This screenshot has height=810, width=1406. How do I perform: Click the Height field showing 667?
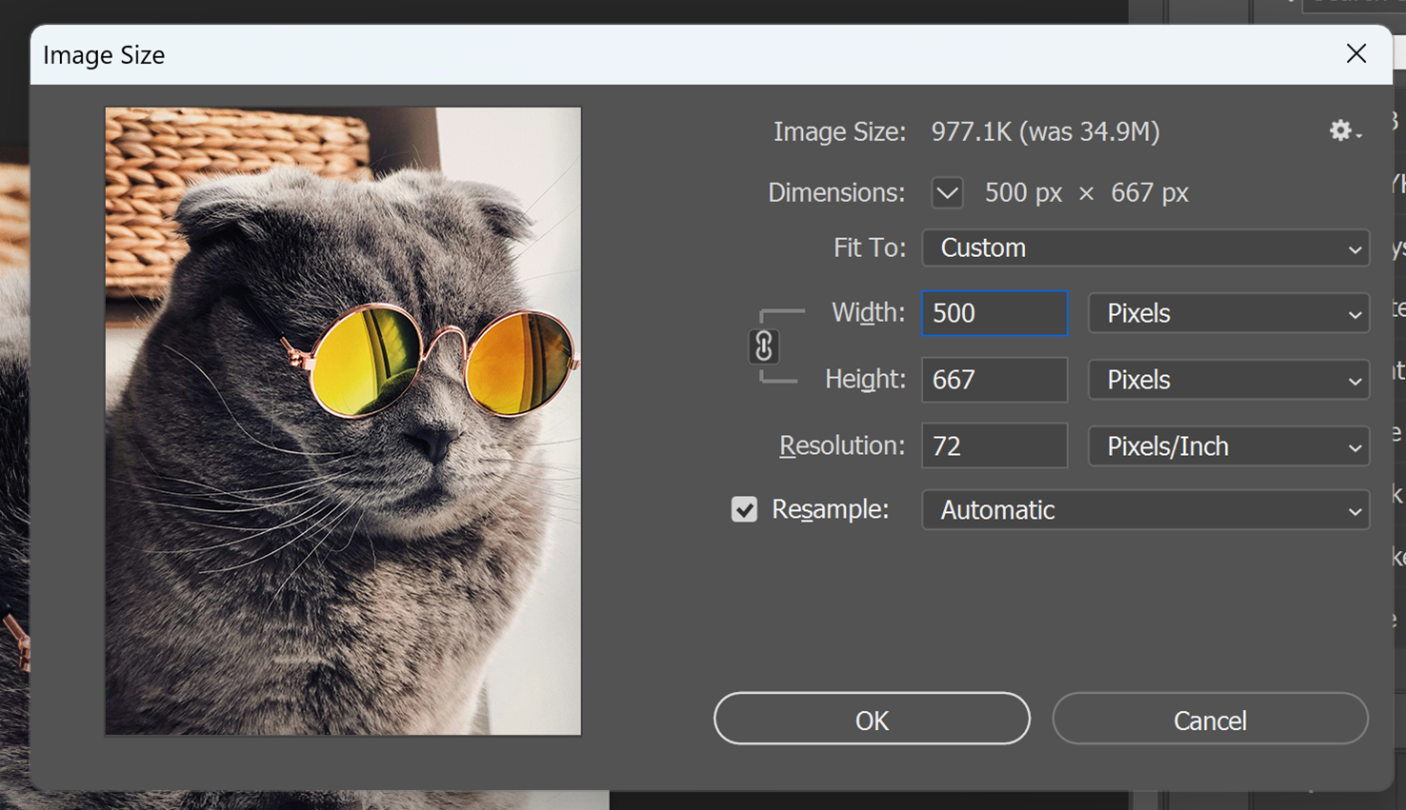(995, 380)
